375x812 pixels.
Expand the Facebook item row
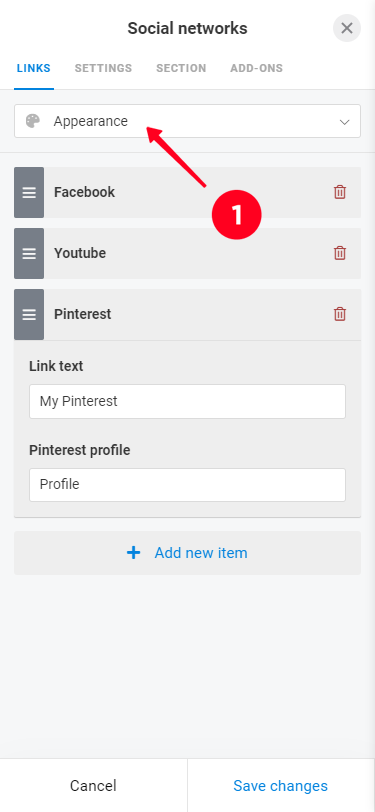point(188,192)
